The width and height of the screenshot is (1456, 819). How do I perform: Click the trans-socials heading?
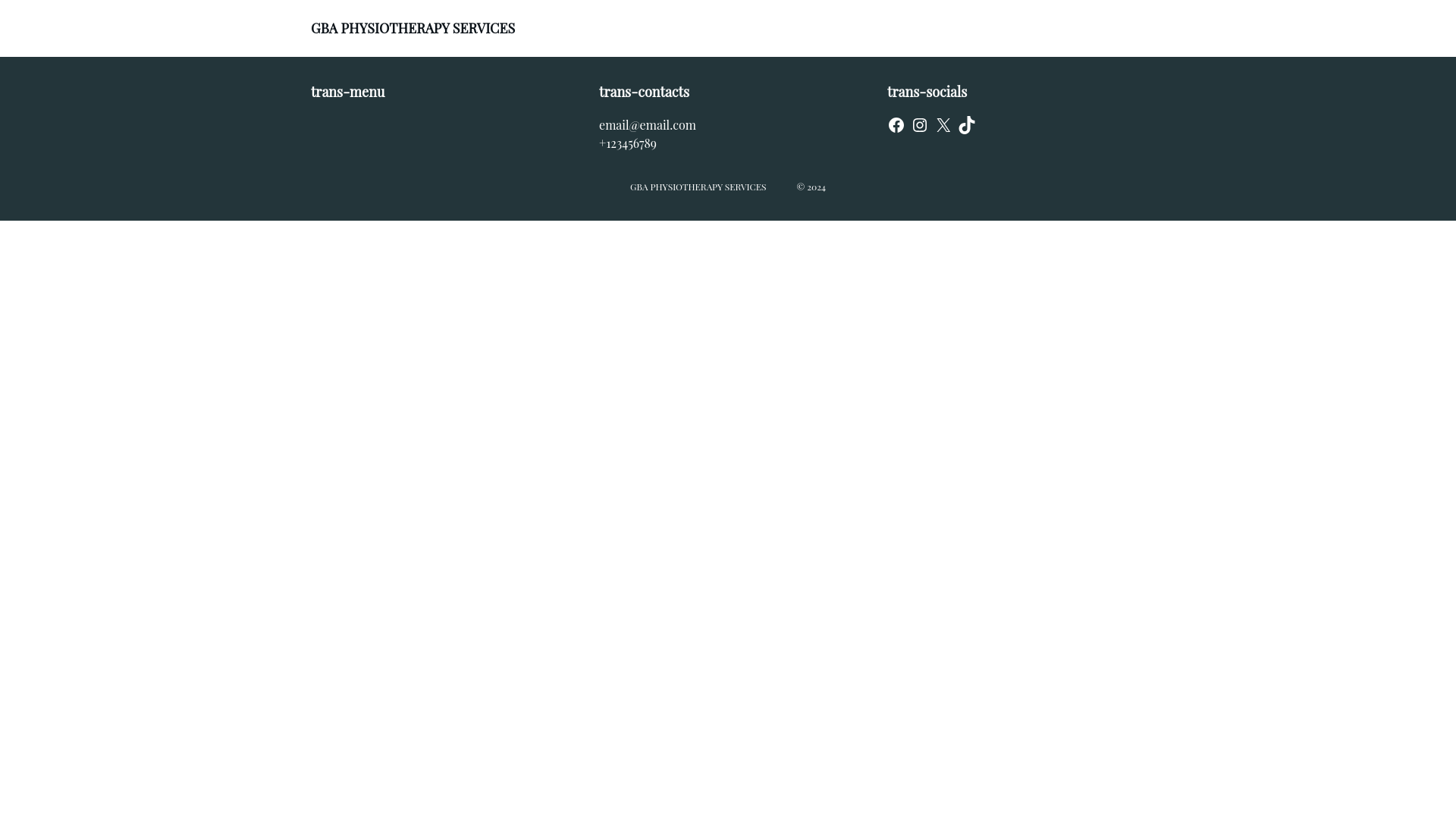(x=927, y=92)
